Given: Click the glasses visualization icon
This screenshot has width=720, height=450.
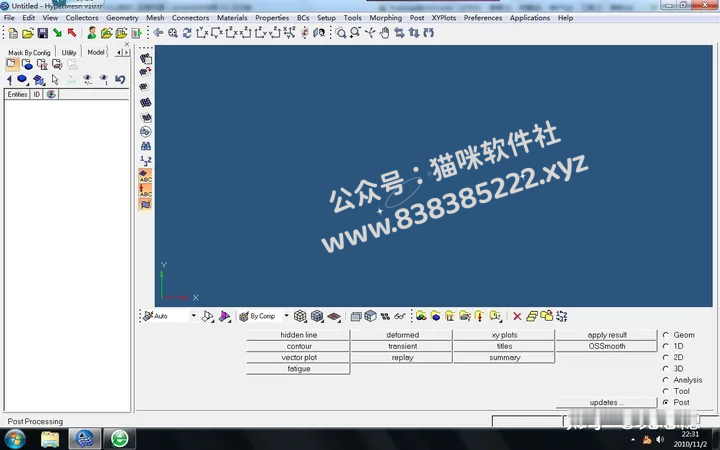Looking at the screenshot, I should coord(400,316).
